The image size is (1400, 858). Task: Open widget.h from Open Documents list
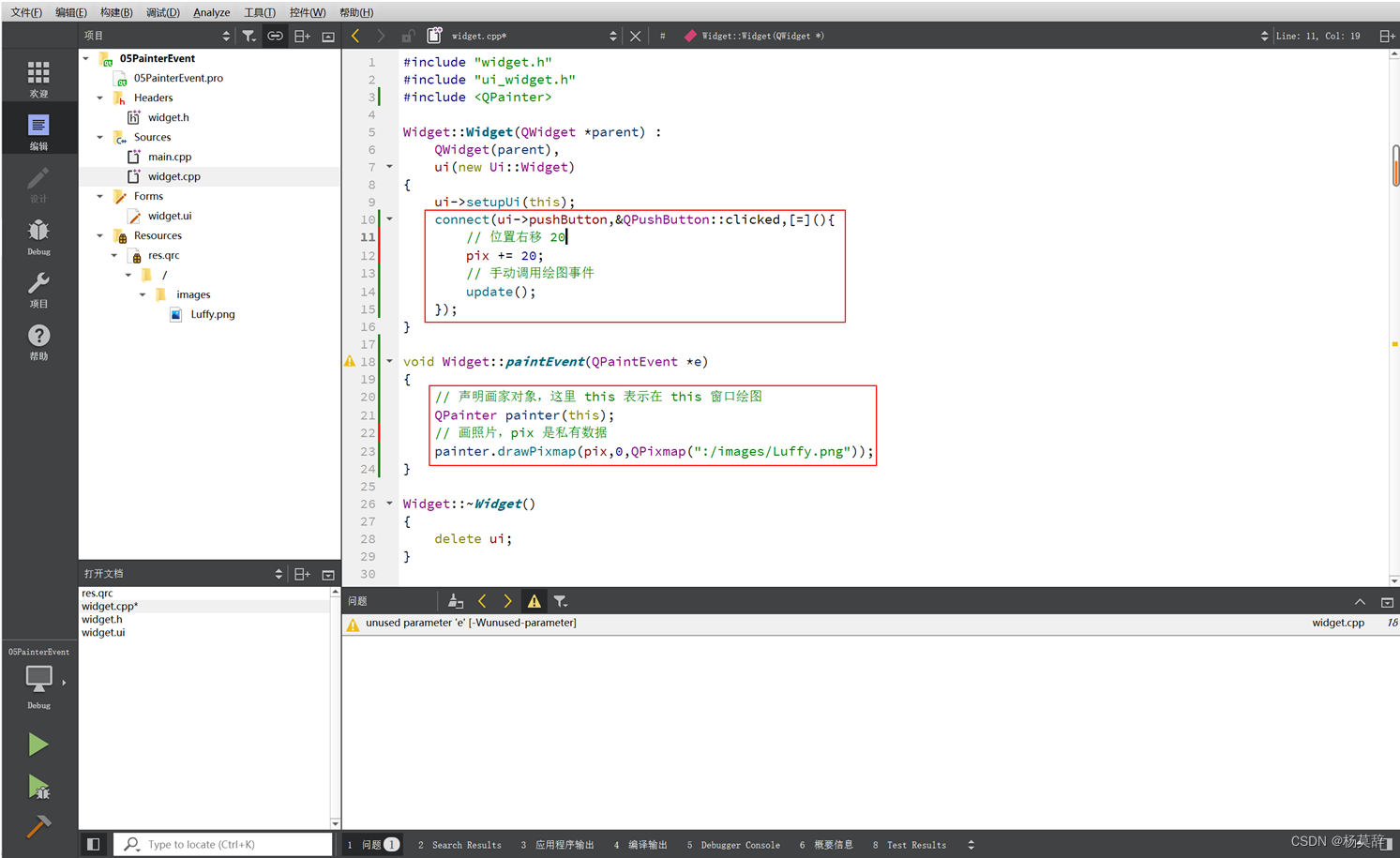pos(102,619)
